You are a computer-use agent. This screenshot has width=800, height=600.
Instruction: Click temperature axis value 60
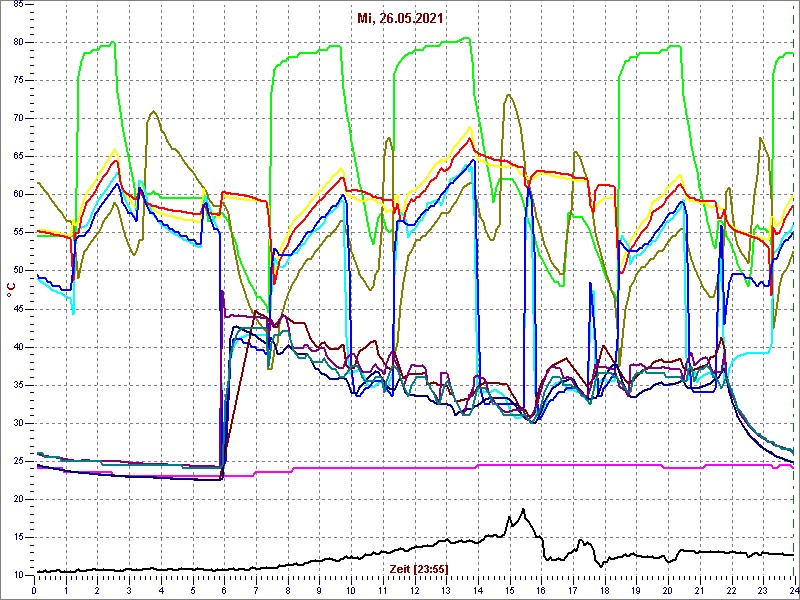pyautogui.click(x=18, y=195)
